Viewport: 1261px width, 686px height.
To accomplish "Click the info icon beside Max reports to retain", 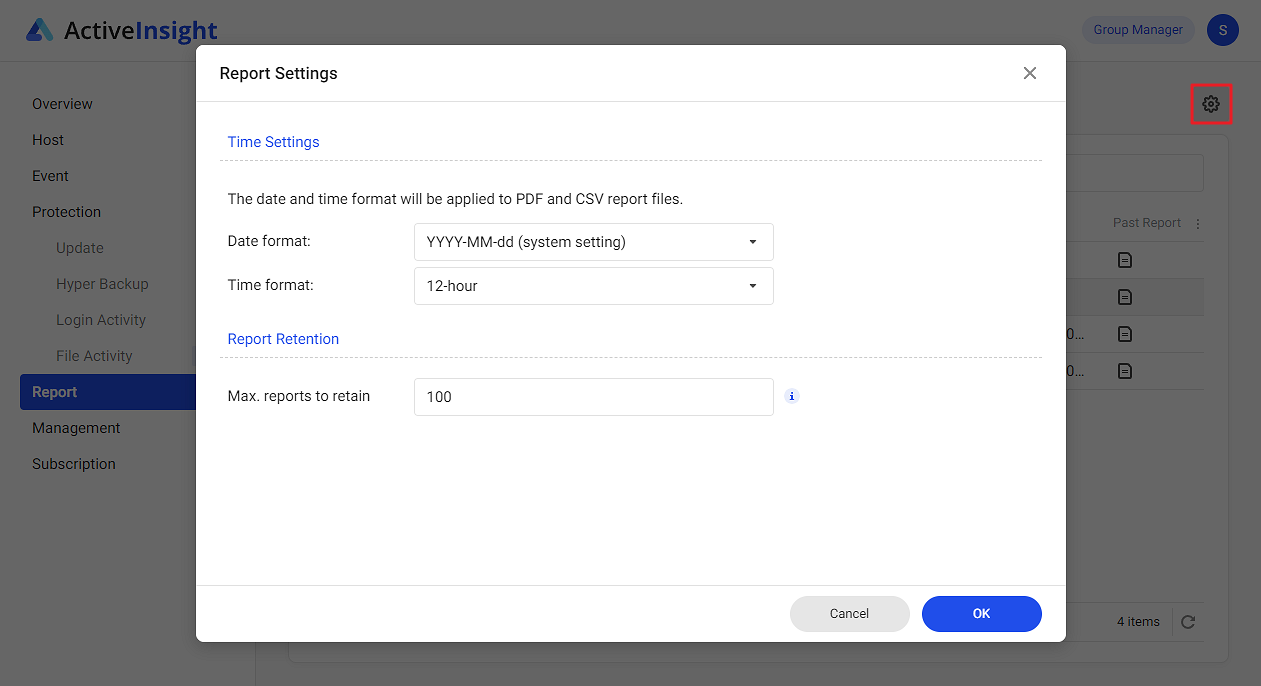I will click(791, 396).
